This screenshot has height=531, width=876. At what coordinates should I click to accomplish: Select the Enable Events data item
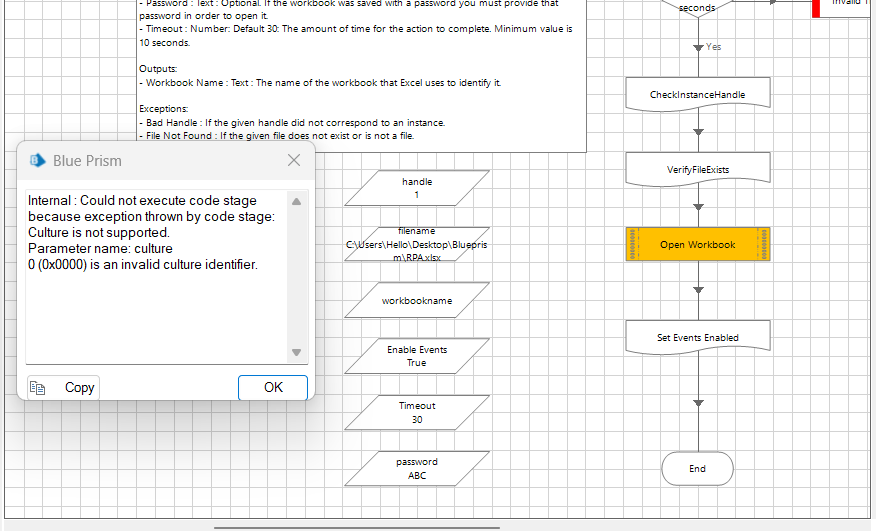pyautogui.click(x=417, y=356)
